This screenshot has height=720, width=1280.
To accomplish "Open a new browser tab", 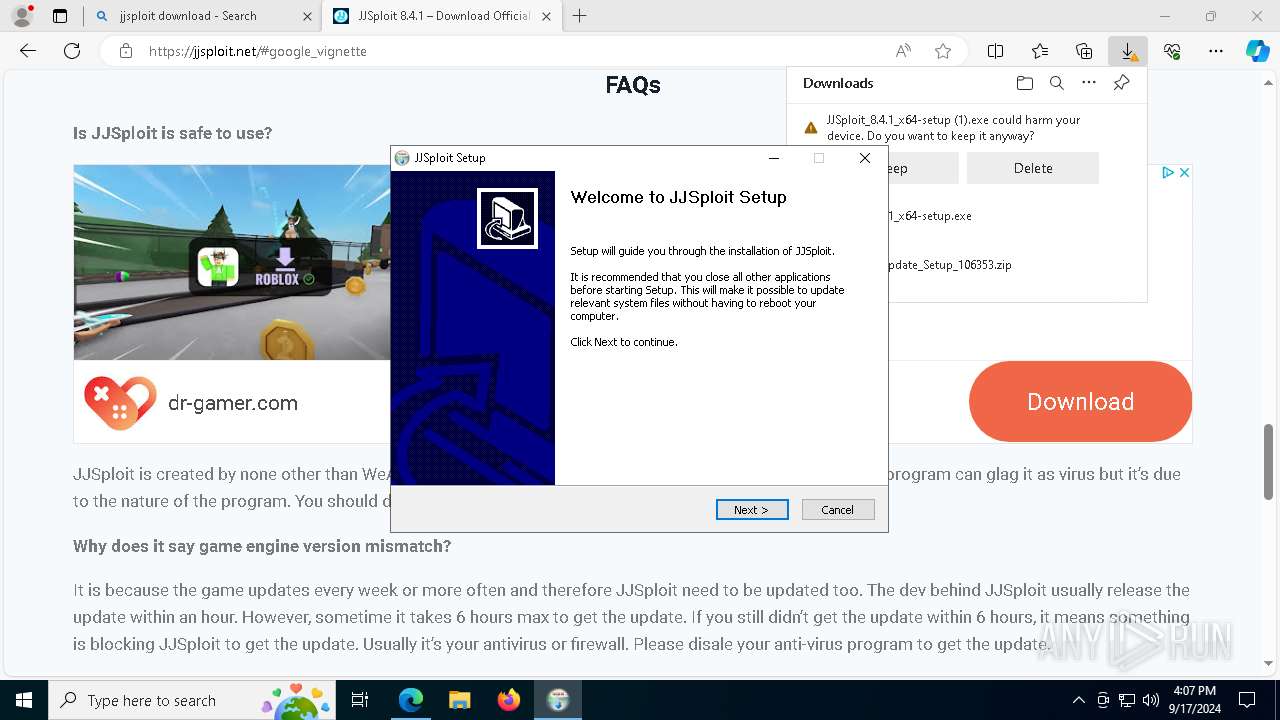I will (579, 16).
